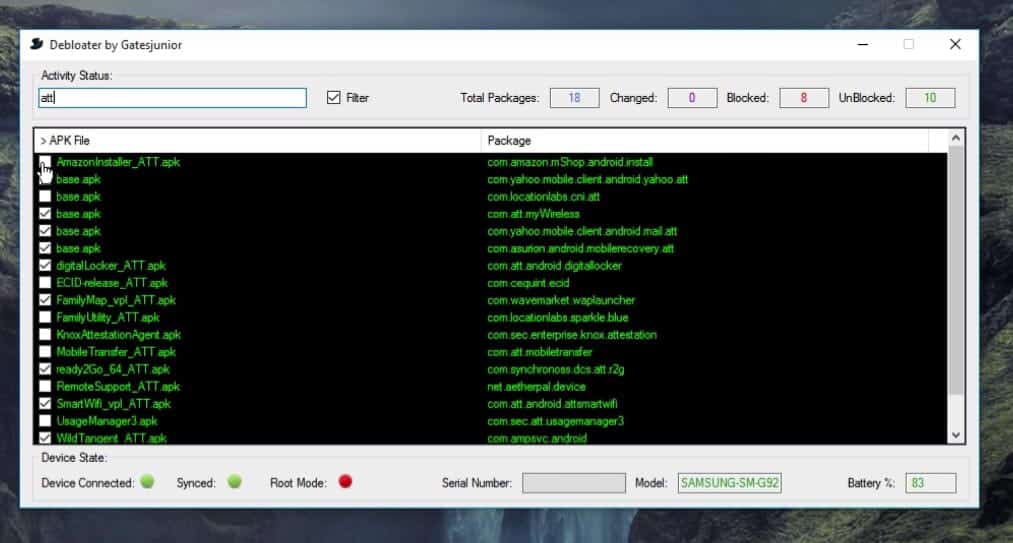Uncheck the asurion mobilerecovery row checkbox
The width and height of the screenshot is (1013, 543).
coord(45,248)
